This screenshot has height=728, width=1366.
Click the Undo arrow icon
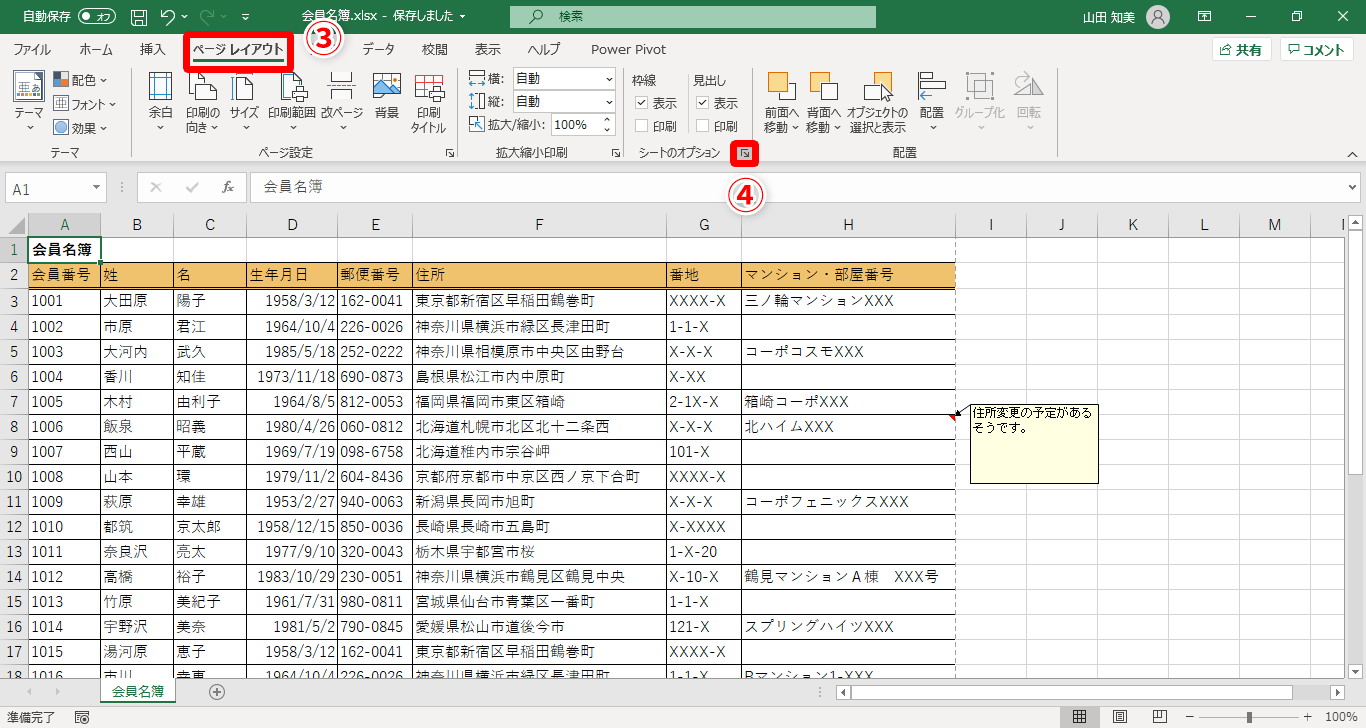(167, 17)
